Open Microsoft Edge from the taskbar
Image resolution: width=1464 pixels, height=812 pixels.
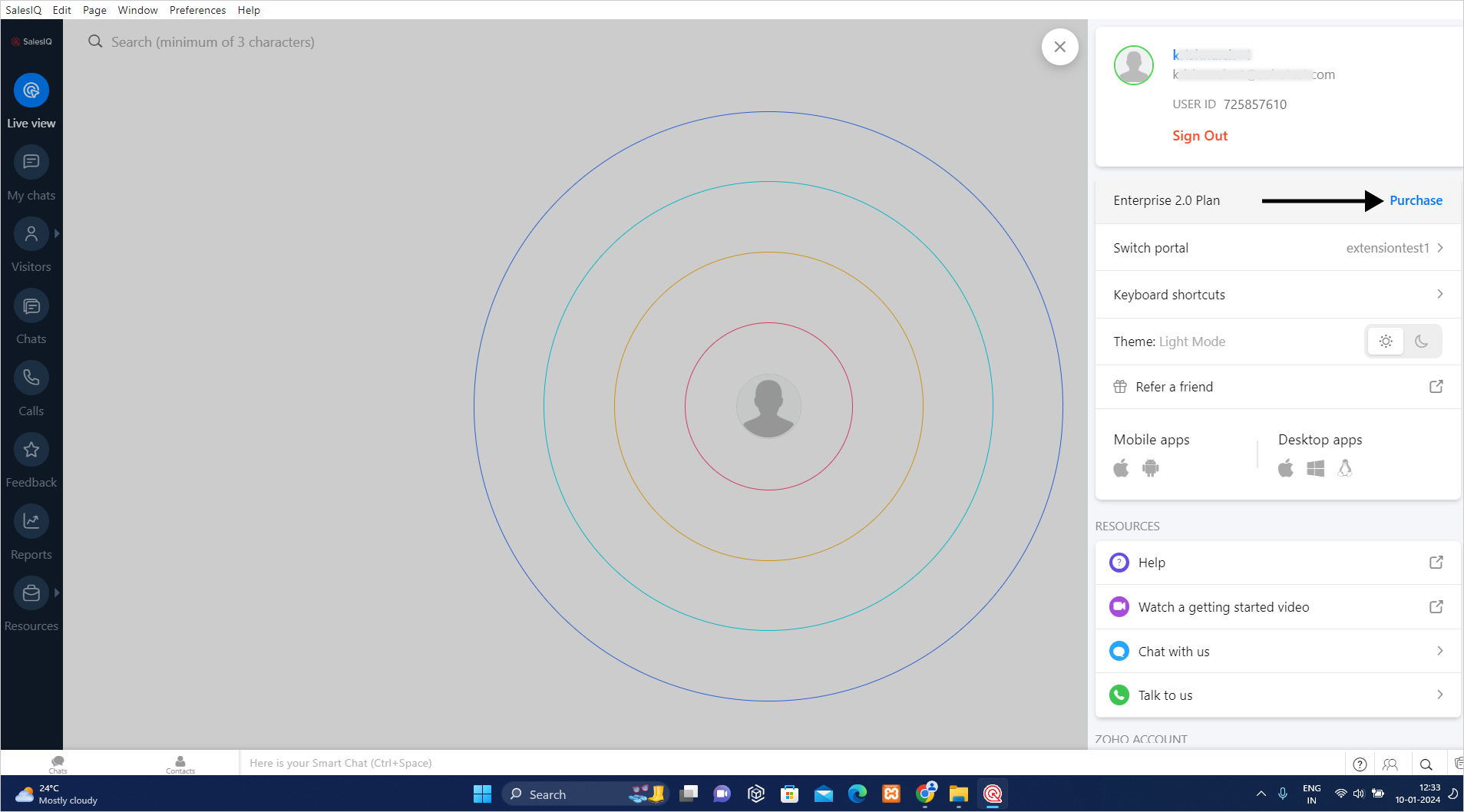point(857,794)
